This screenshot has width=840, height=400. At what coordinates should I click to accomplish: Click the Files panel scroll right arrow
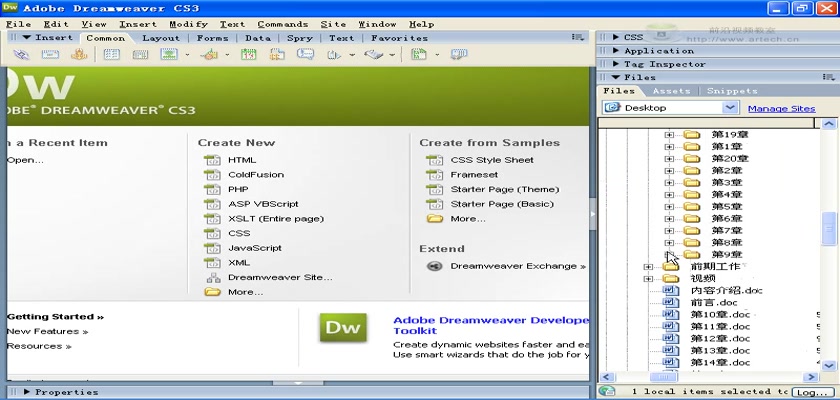(811, 377)
